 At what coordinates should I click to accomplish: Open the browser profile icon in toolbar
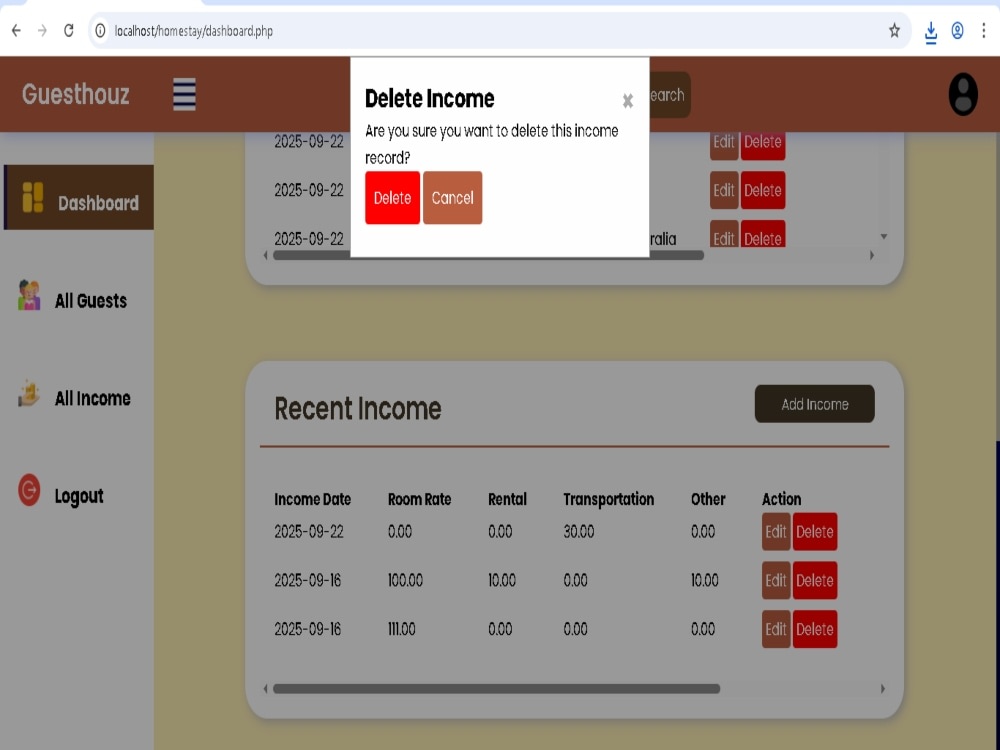[x=957, y=31]
